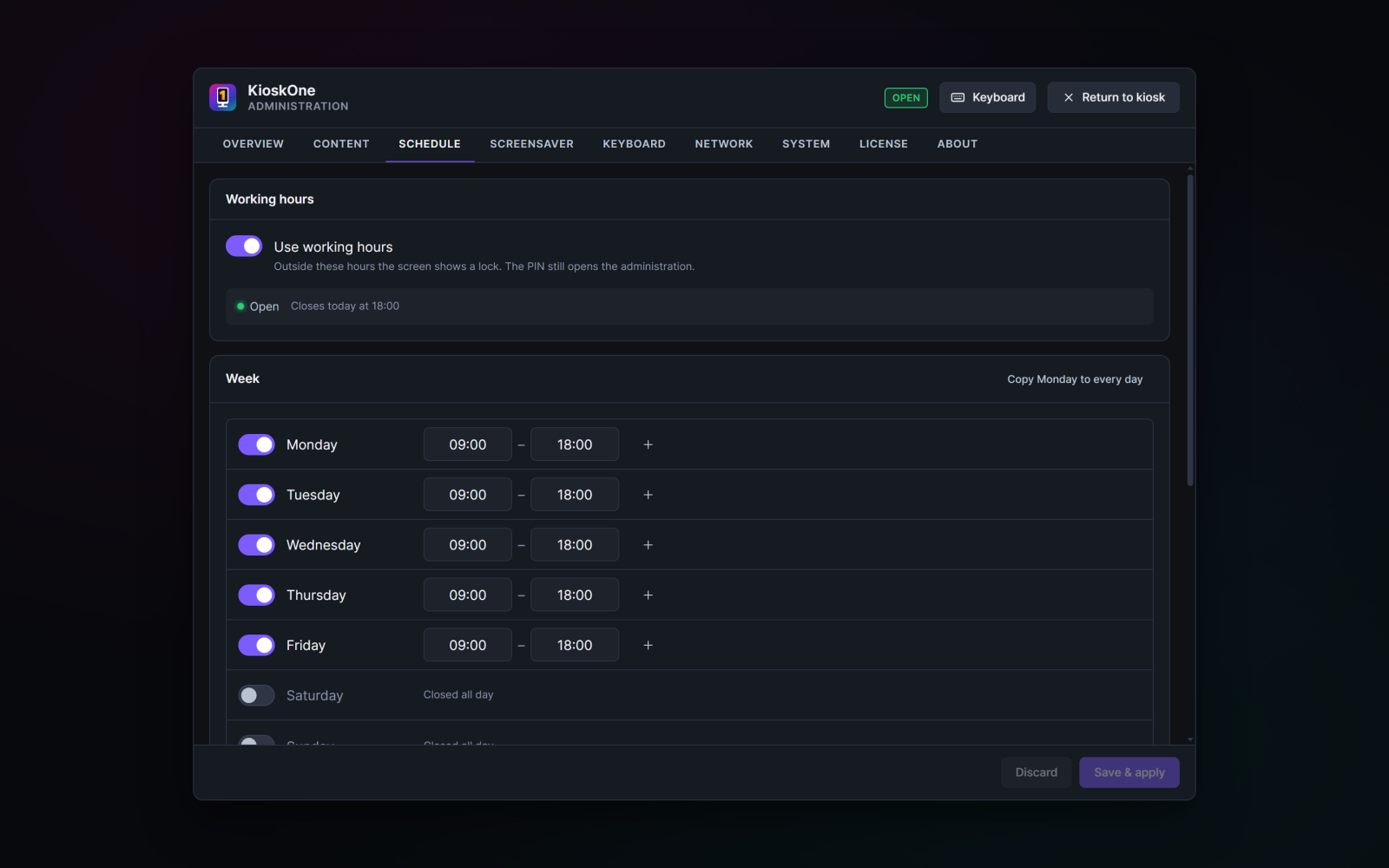Edit Wednesday closing time field
This screenshot has height=868, width=1389.
575,545
